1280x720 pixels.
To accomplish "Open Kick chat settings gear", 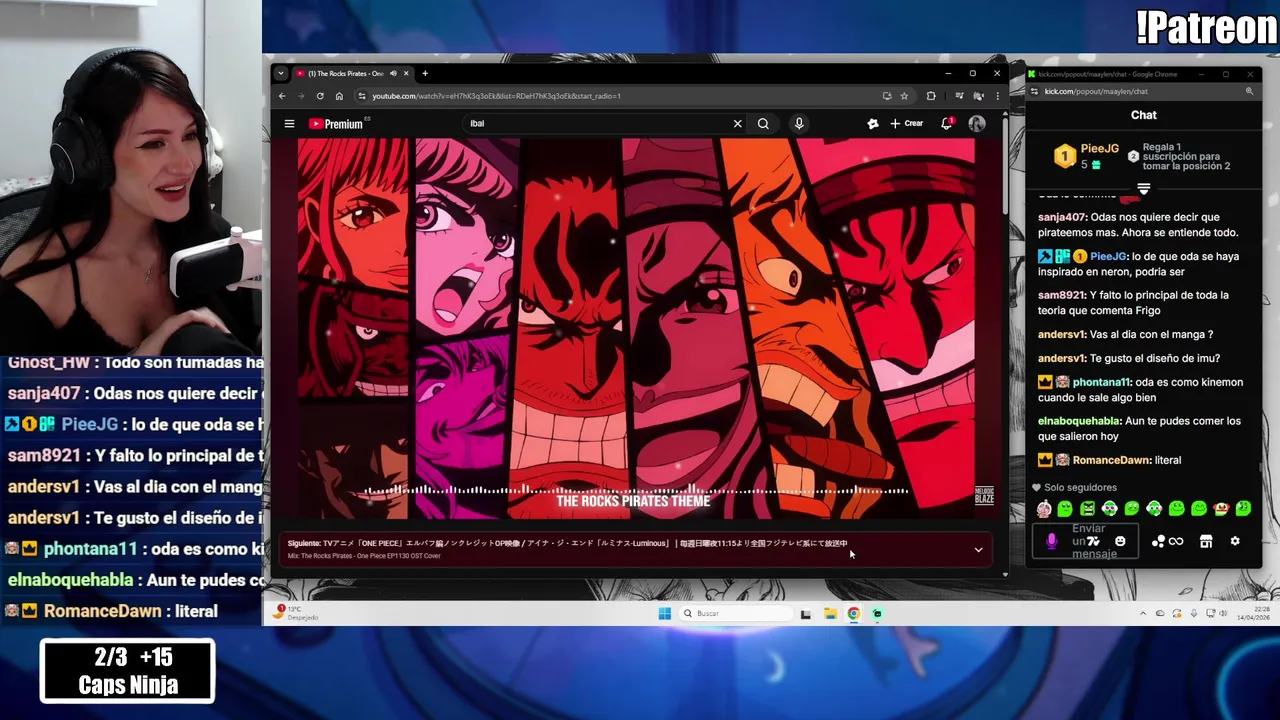I will pyautogui.click(x=1235, y=541).
